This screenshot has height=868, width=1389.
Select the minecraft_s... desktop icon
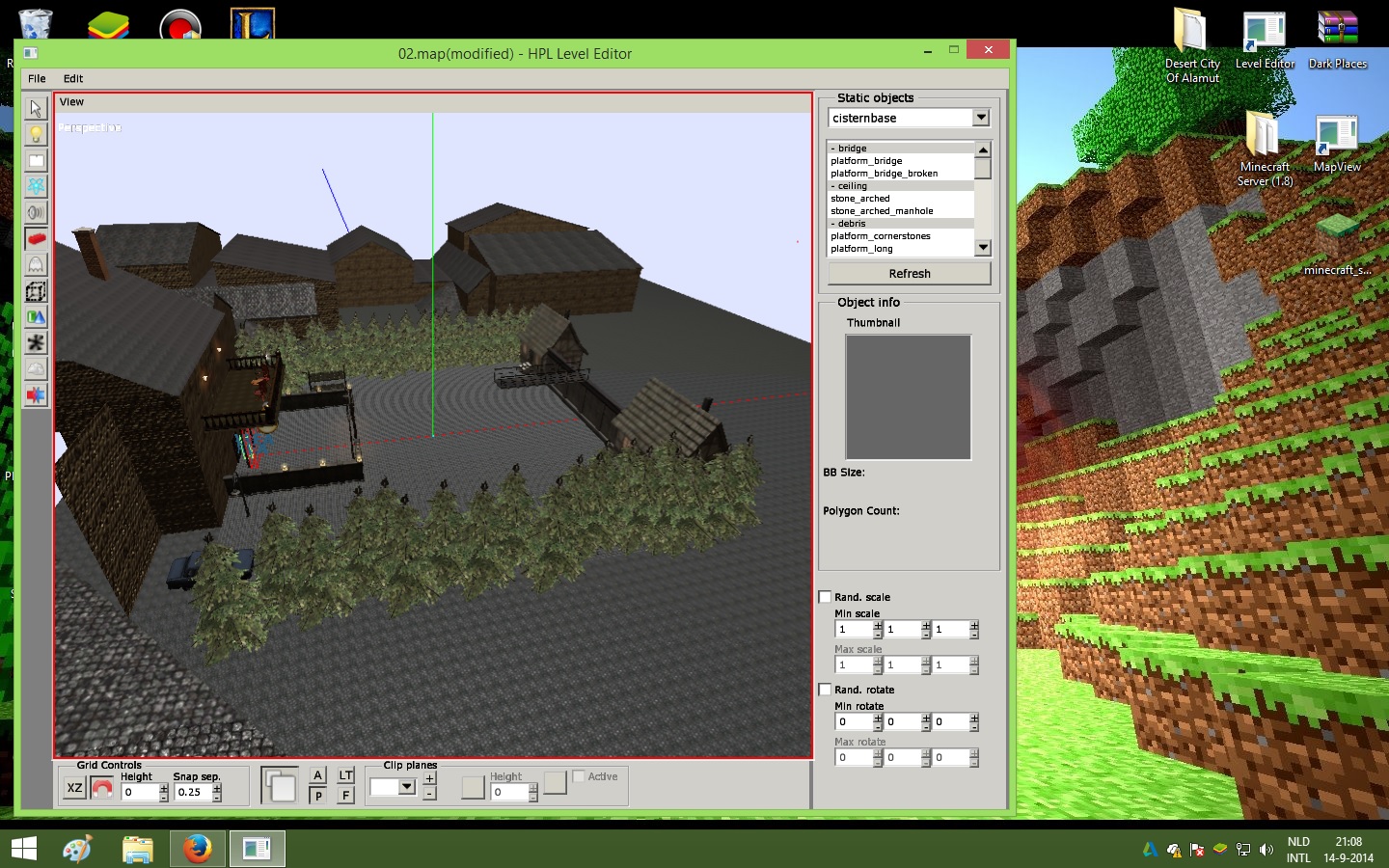1337,246
